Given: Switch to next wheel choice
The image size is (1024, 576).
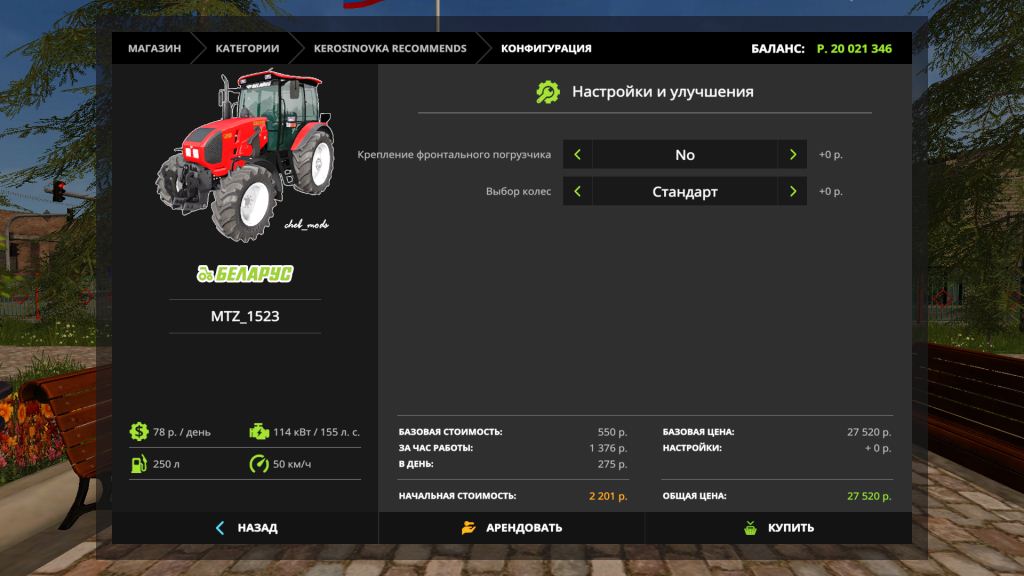Looking at the screenshot, I should tap(792, 191).
